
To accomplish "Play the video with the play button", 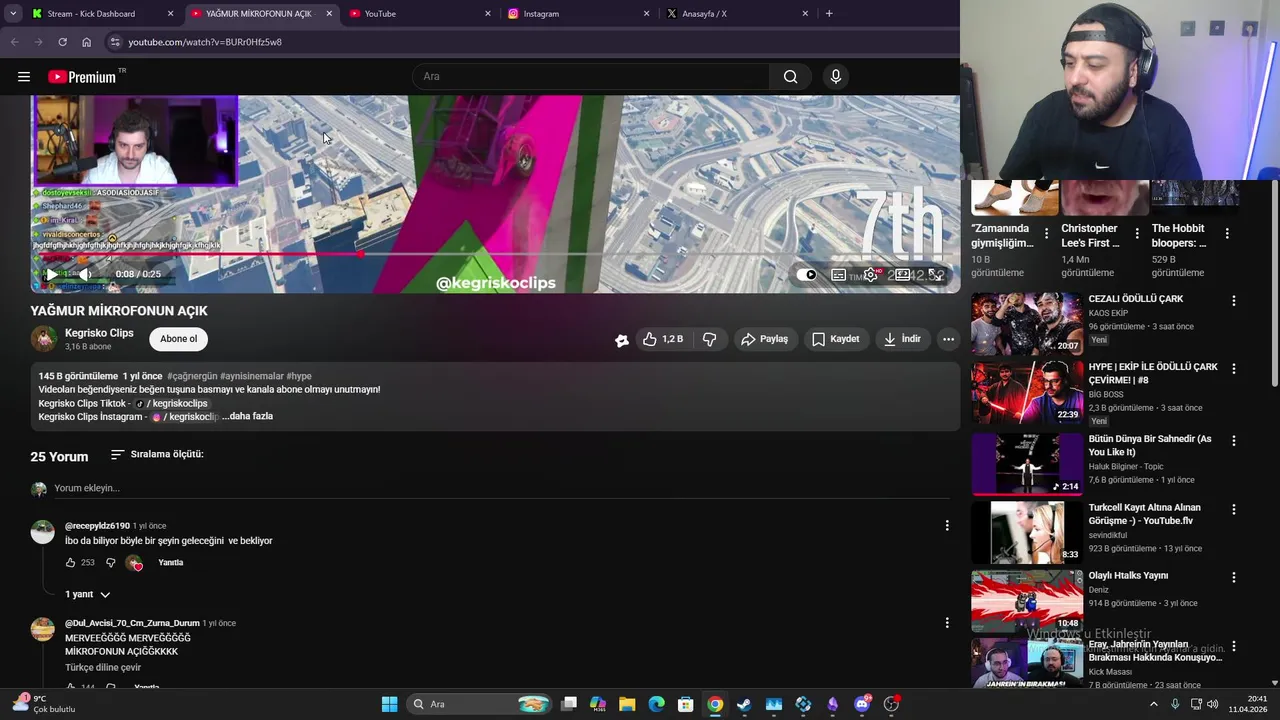I will tap(52, 274).
